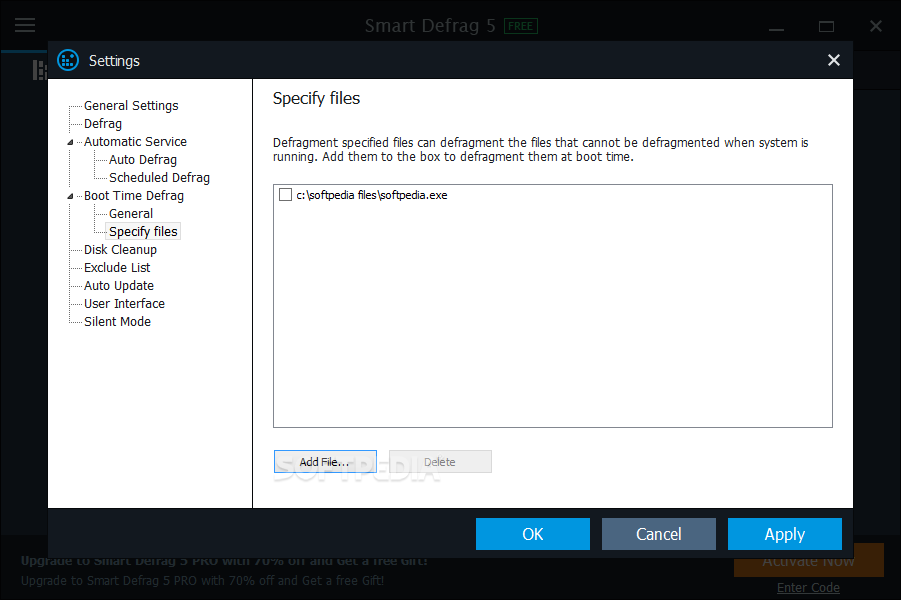Open Scheduled Defrag settings

(159, 178)
